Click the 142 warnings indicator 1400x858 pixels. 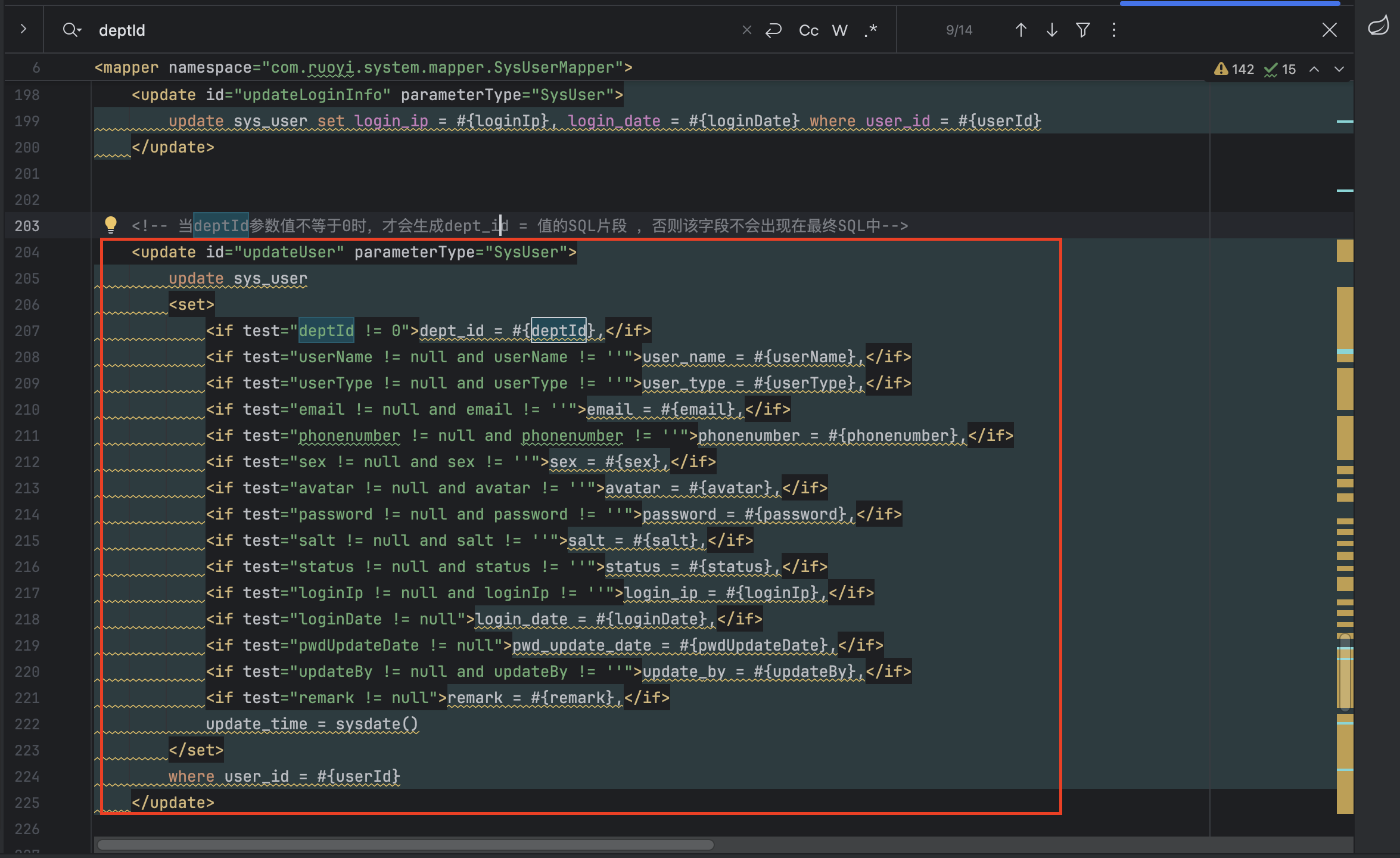click(1234, 69)
